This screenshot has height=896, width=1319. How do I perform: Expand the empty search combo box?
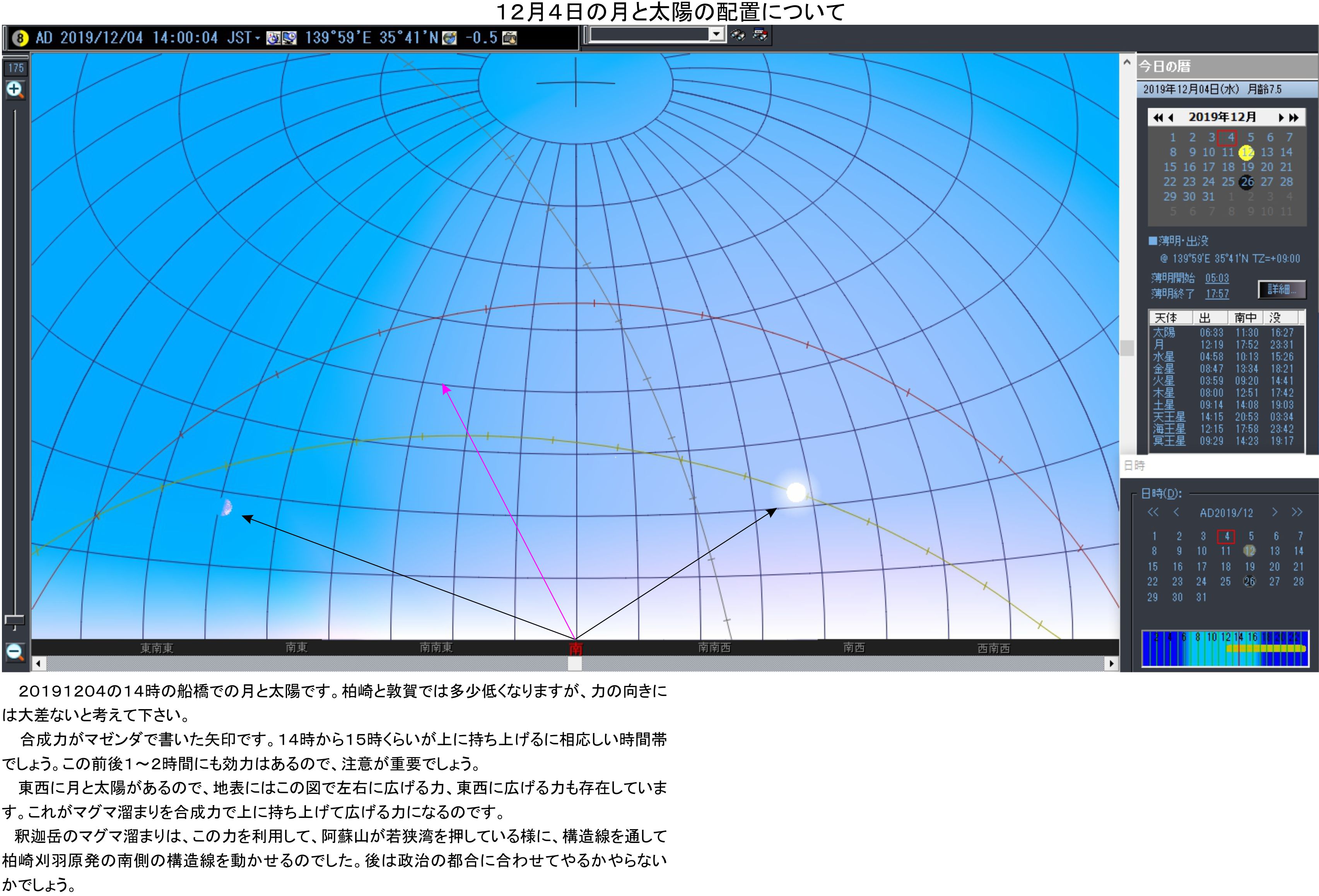tap(716, 35)
